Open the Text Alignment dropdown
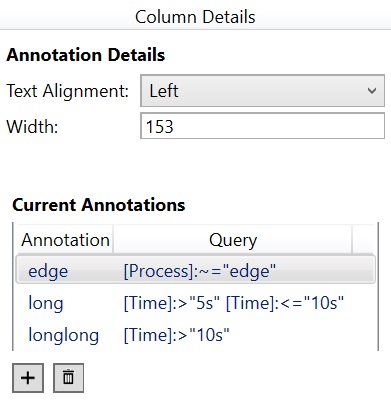391x412 pixels. (262, 91)
